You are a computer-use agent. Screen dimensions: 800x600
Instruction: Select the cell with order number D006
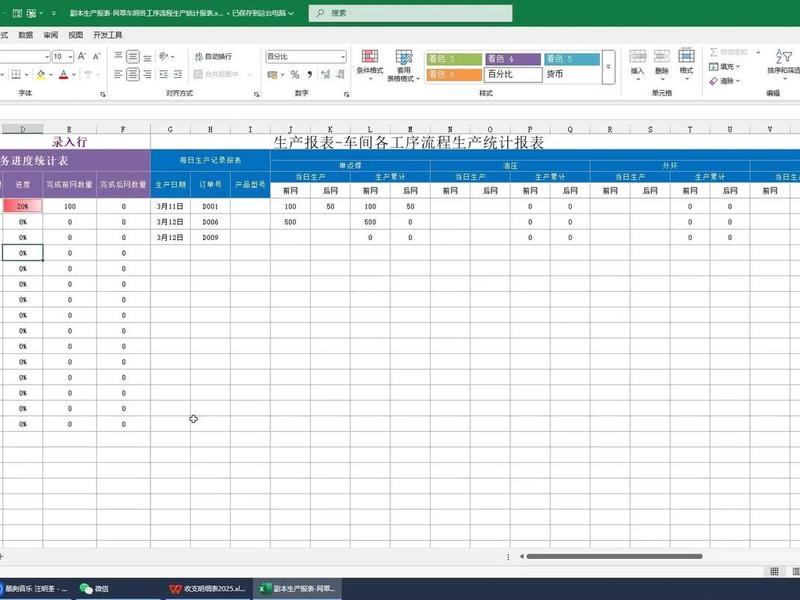(x=210, y=222)
